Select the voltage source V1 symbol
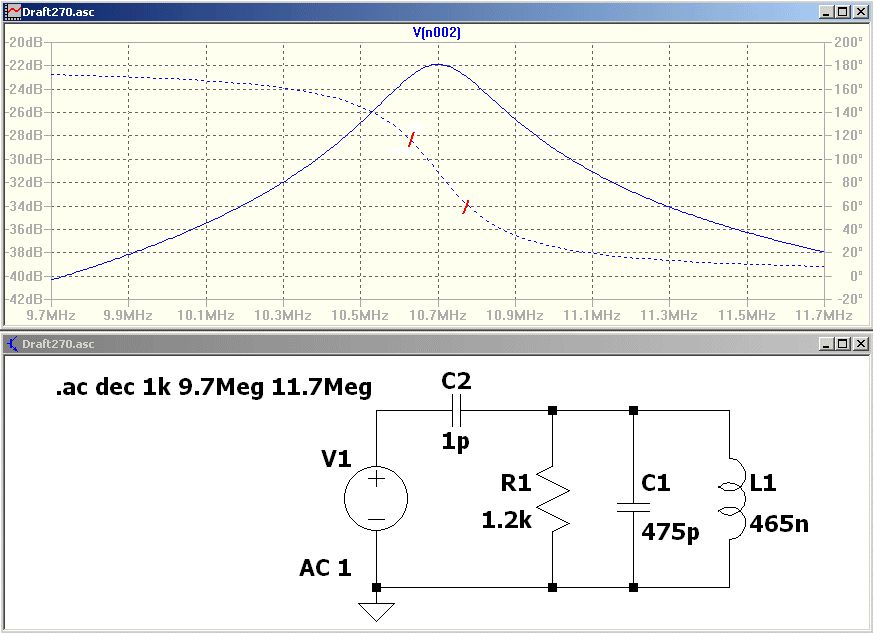This screenshot has height=633, width=873. coord(376,498)
